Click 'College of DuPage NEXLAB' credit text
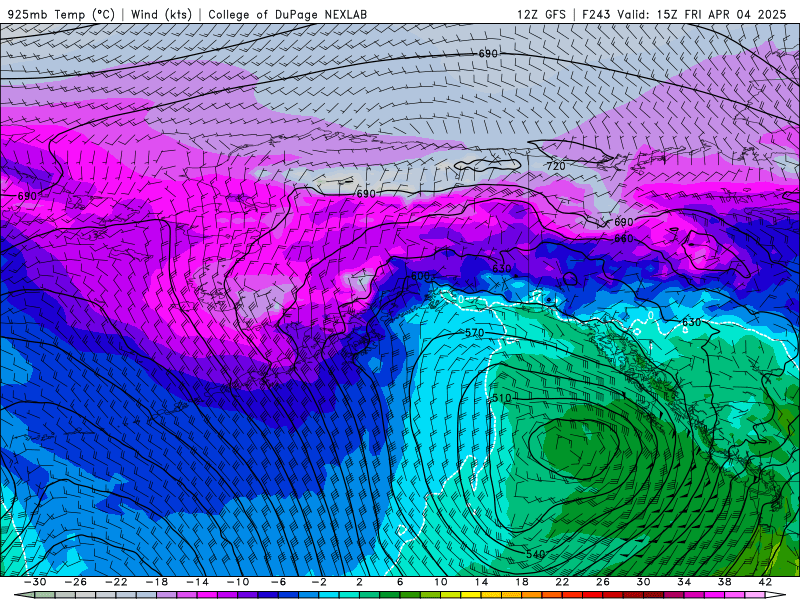Screen dimensions: 800x600 point(287,14)
